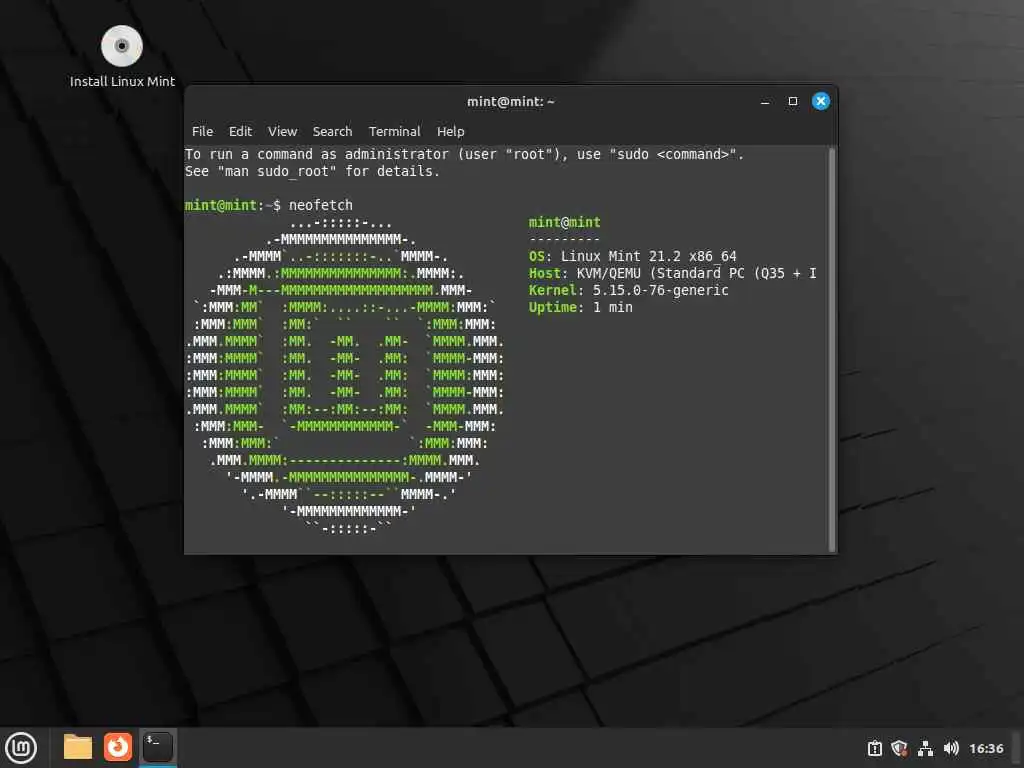The width and height of the screenshot is (1024, 768).
Task: Select the Terminal taskbar button
Action: tap(157, 747)
